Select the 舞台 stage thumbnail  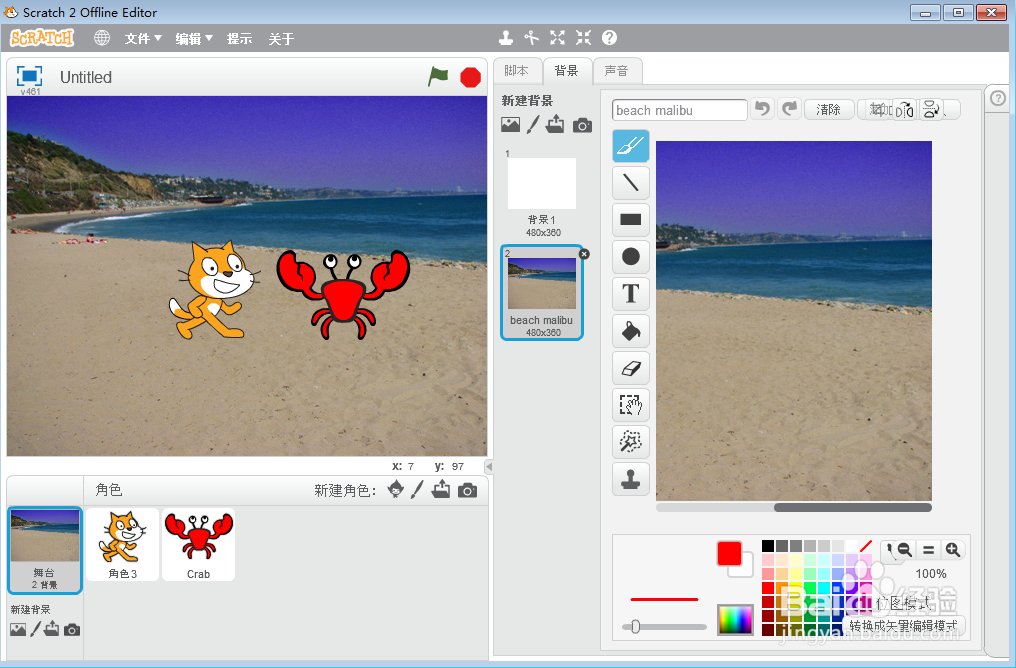[45, 550]
